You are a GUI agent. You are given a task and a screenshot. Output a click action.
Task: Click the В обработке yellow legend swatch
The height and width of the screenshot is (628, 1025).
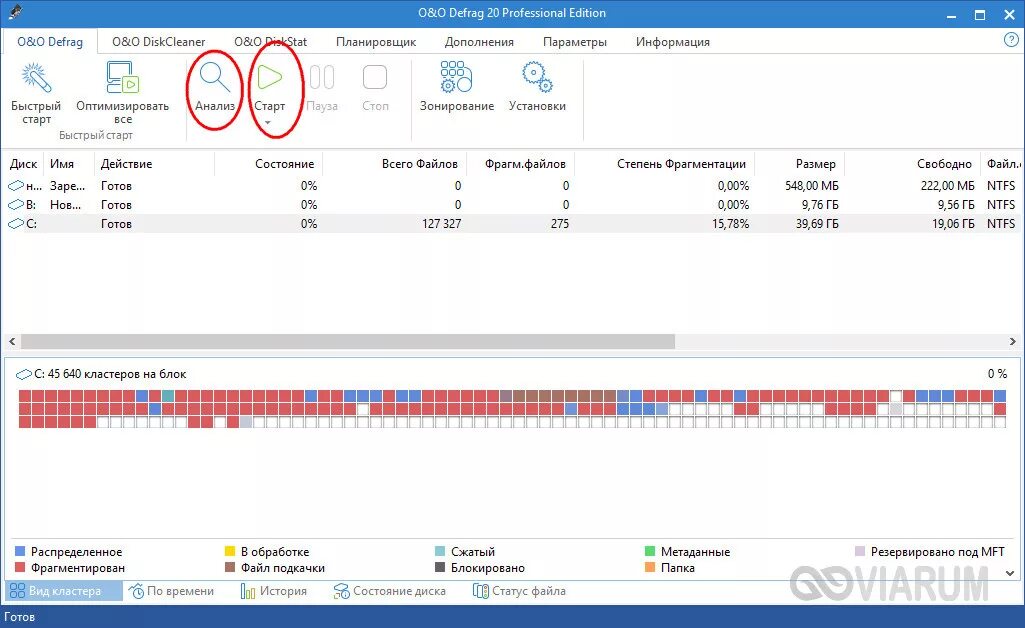coord(229,552)
